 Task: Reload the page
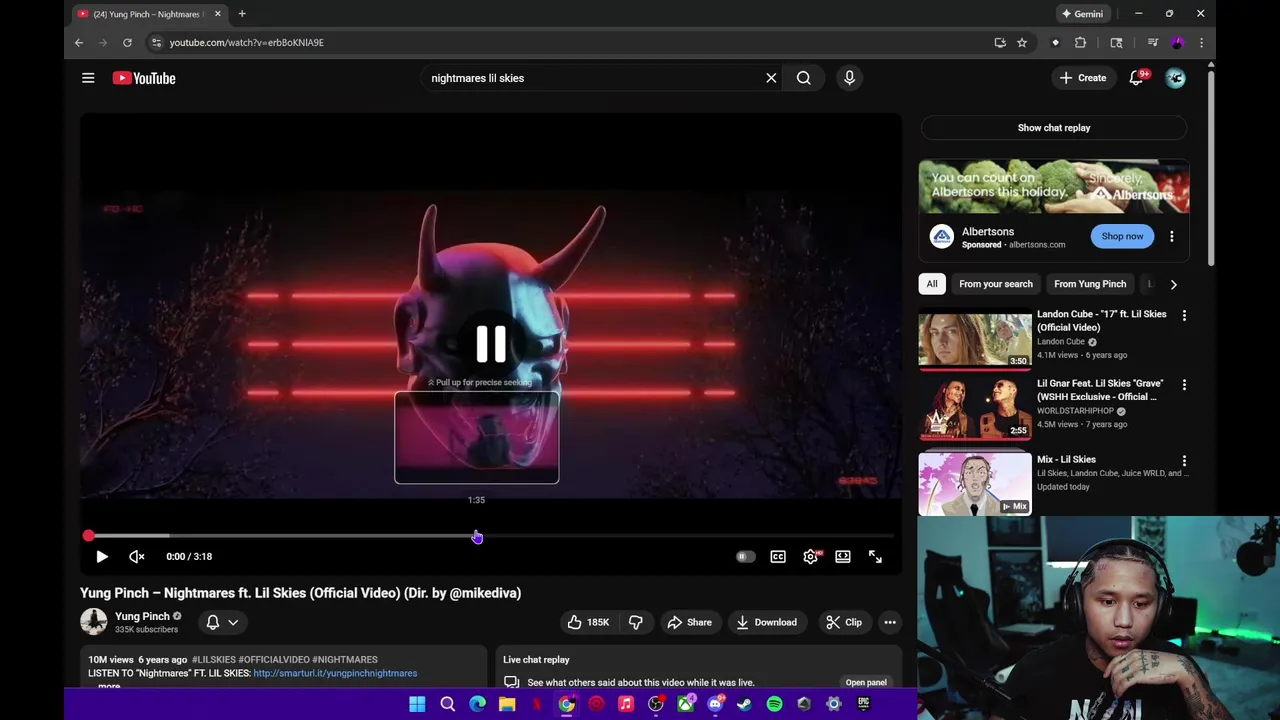point(127,43)
